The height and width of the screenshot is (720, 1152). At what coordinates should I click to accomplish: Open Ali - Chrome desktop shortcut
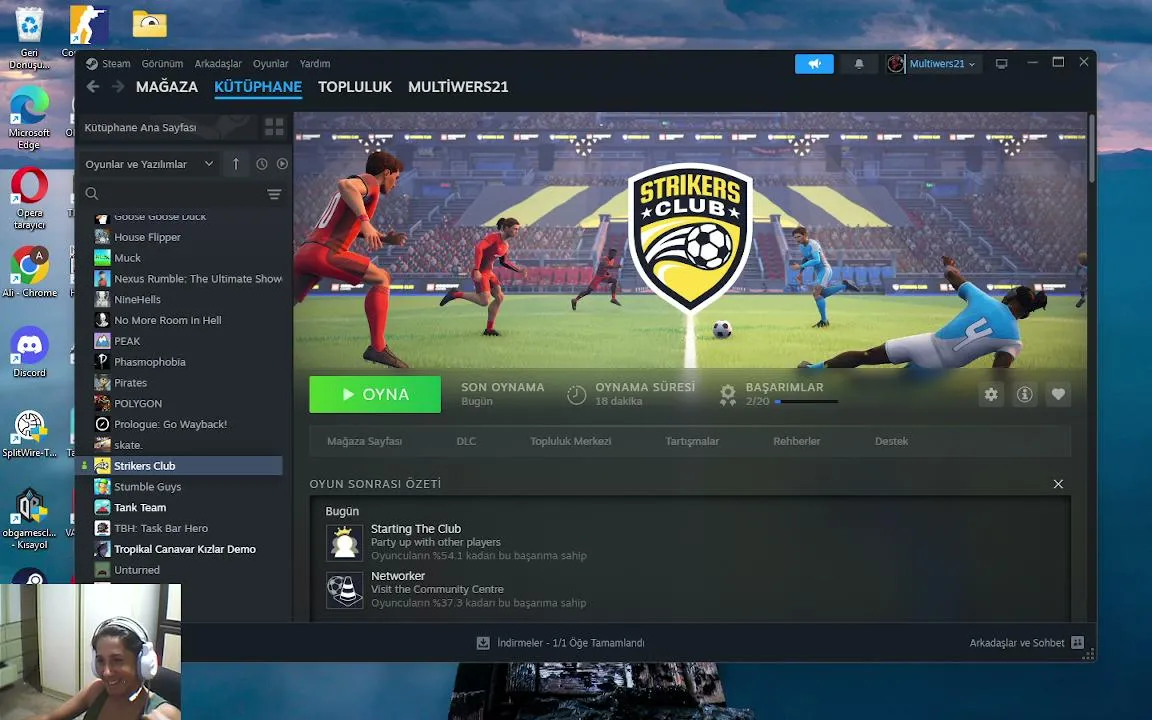click(x=29, y=272)
